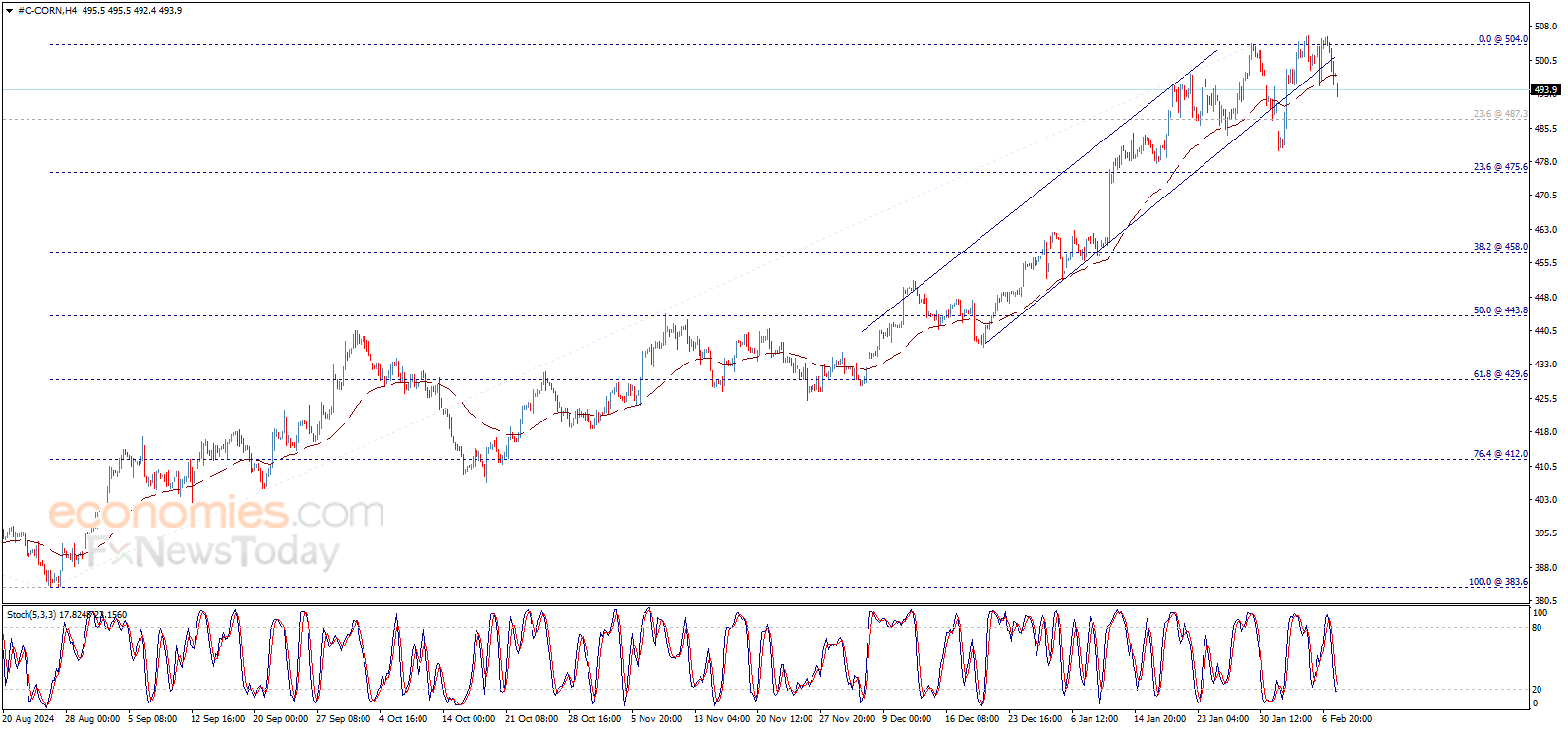Image resolution: width=1568 pixels, height=730 pixels.
Task: Click the 9 Dec 00:00 time axis label
Action: tap(906, 719)
